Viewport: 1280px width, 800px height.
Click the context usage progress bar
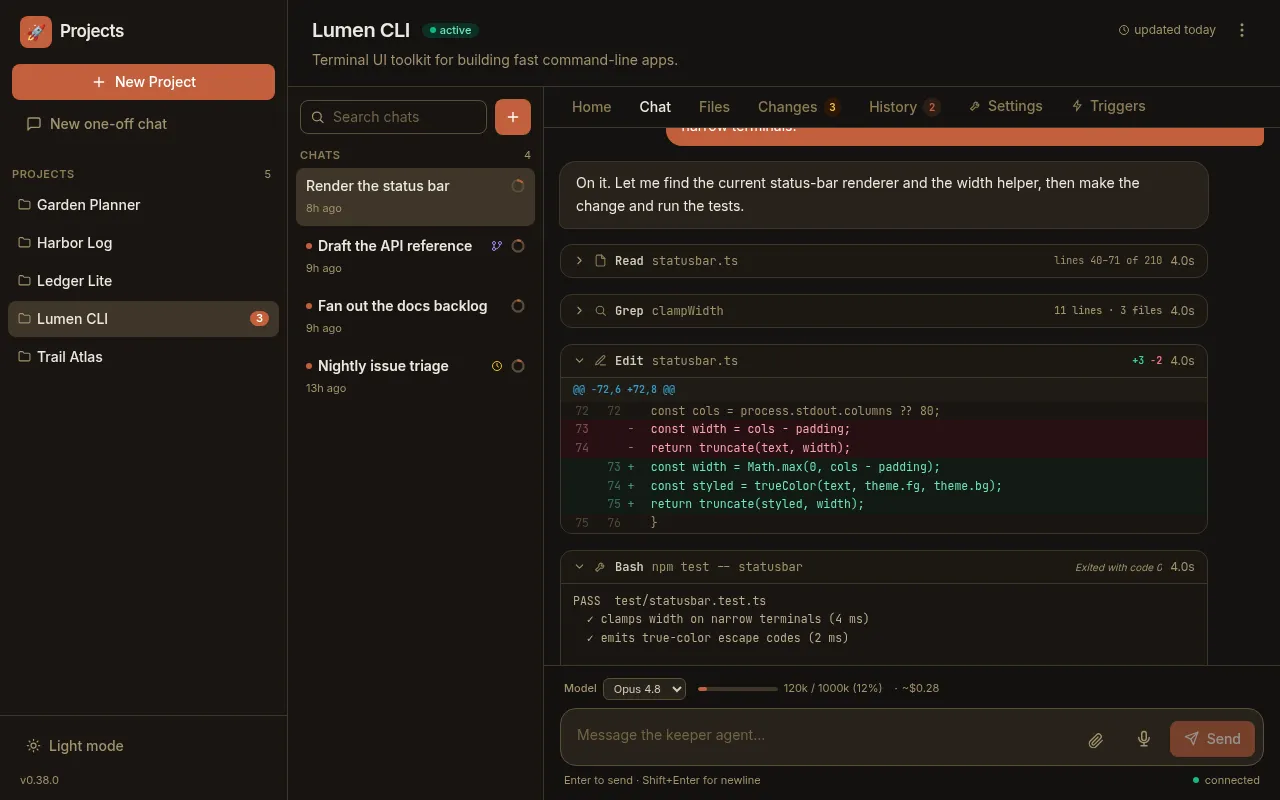click(738, 689)
